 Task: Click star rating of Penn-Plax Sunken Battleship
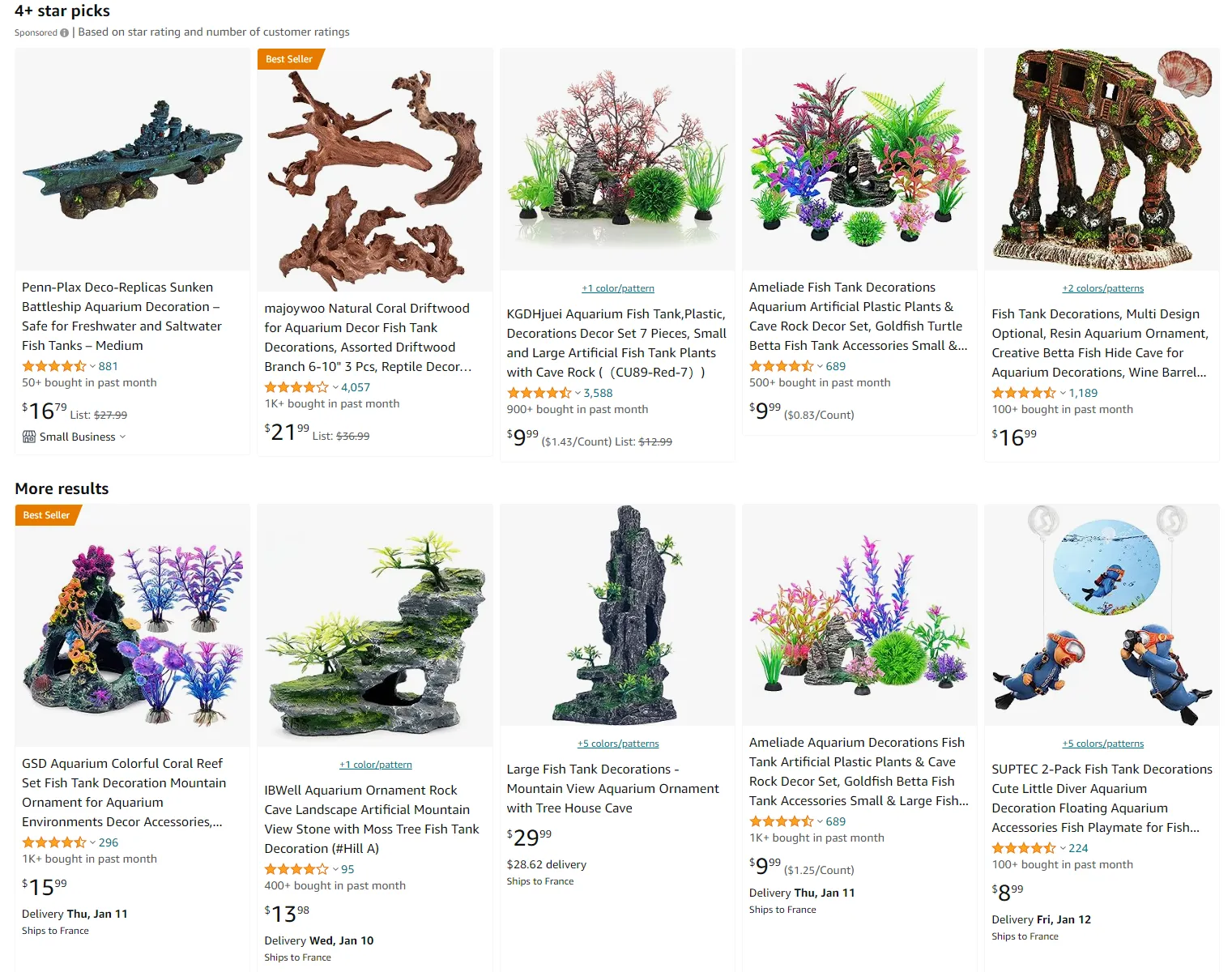(x=53, y=366)
